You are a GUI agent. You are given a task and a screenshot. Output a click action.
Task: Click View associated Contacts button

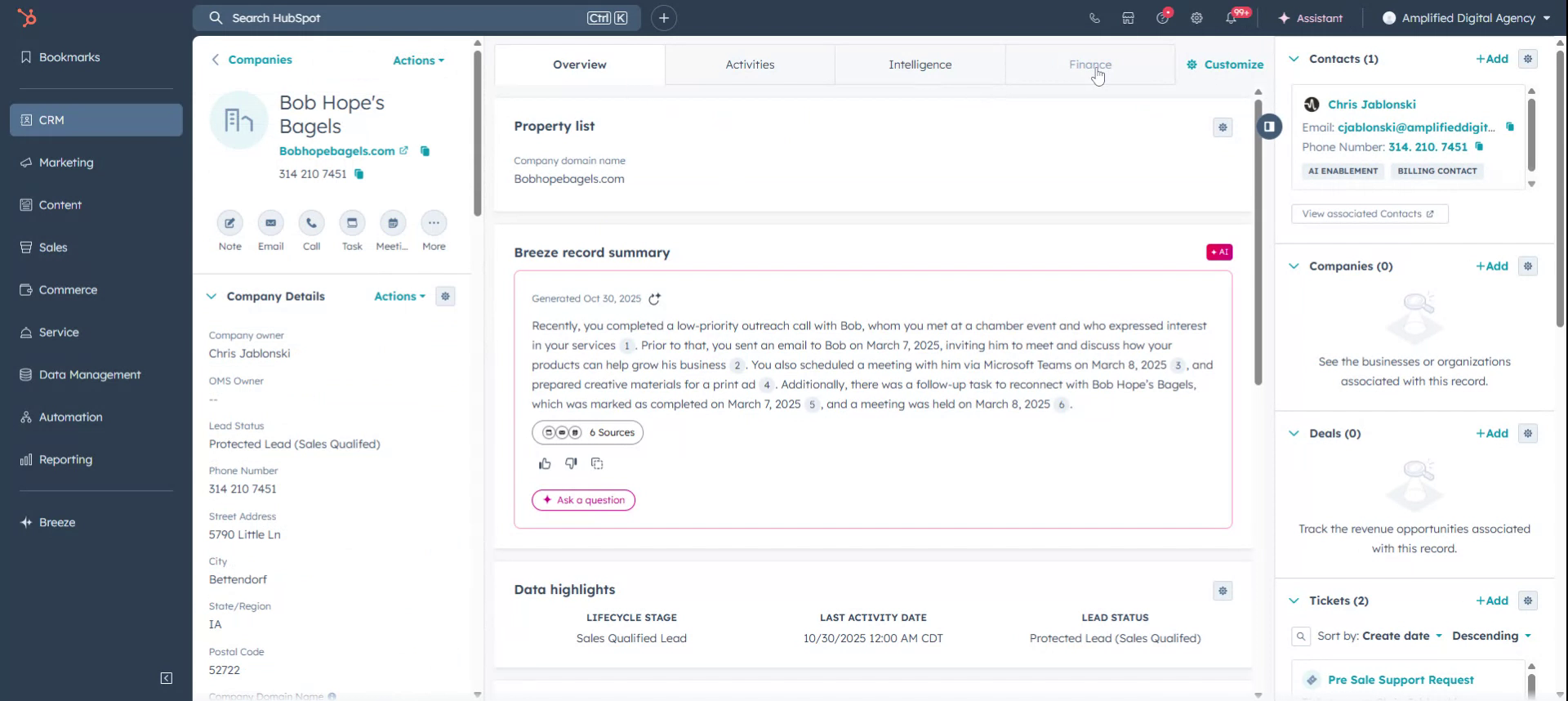tap(1370, 214)
